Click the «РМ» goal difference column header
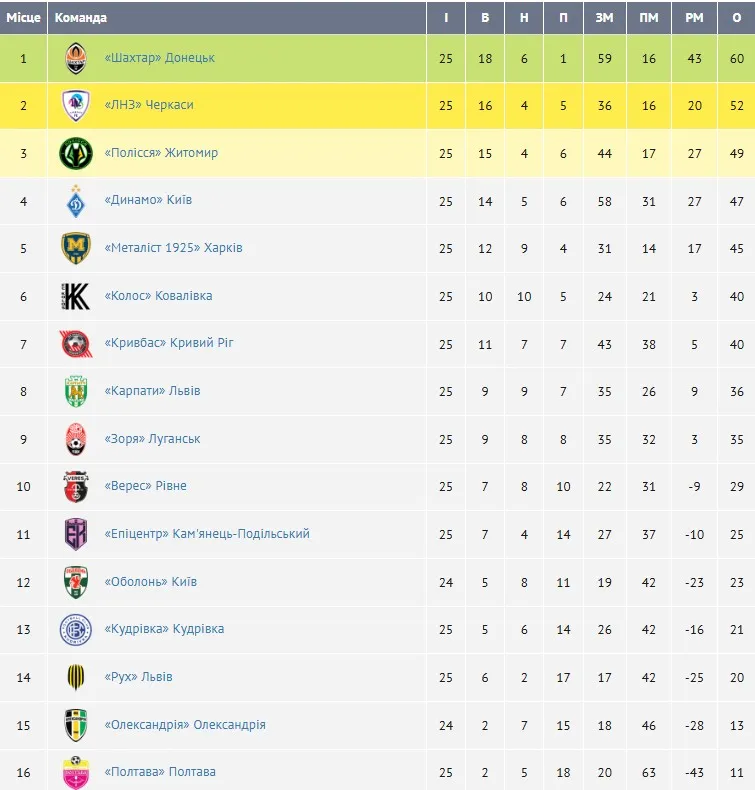 point(695,18)
